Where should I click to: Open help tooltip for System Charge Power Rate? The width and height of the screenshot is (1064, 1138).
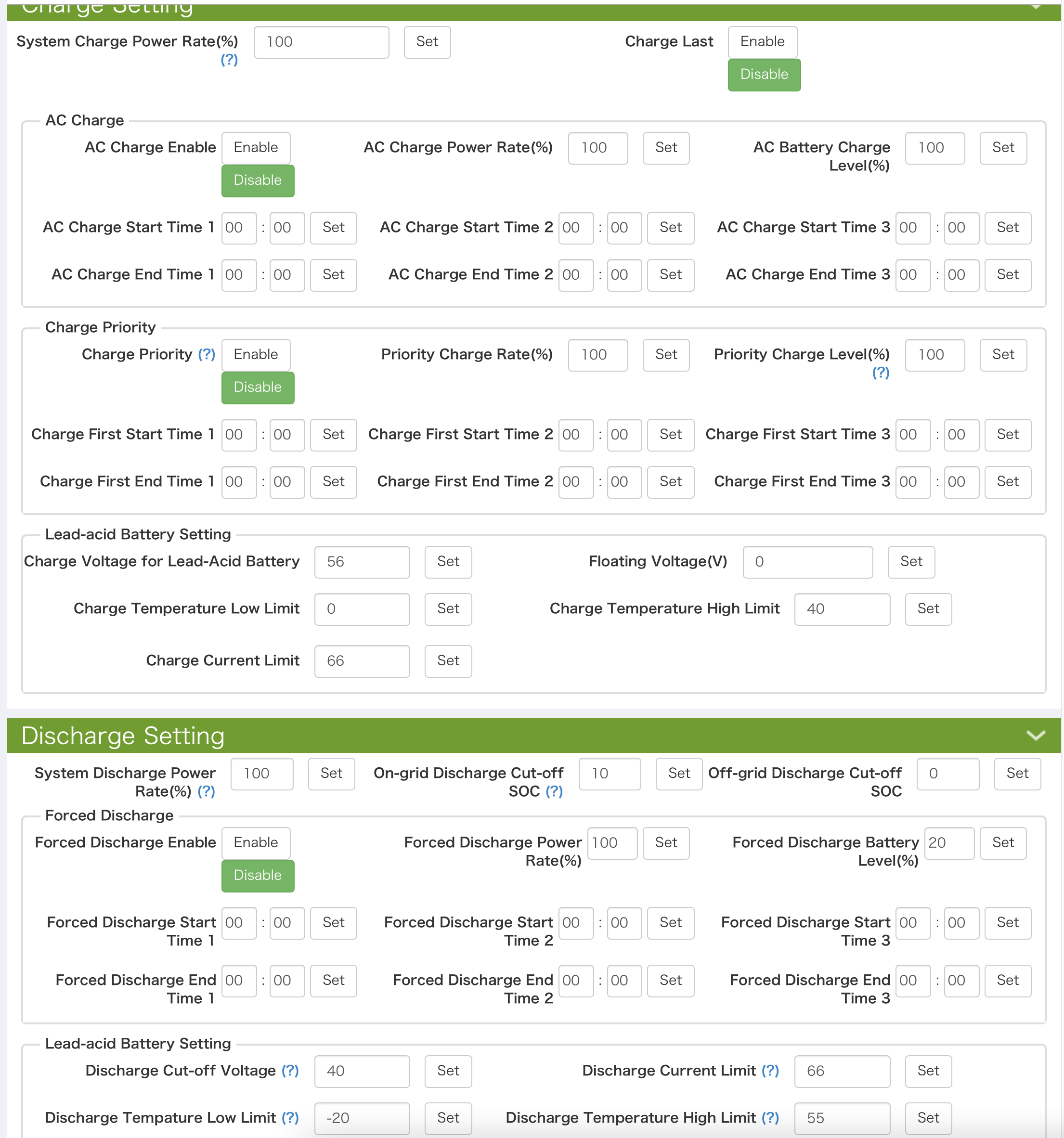click(229, 60)
